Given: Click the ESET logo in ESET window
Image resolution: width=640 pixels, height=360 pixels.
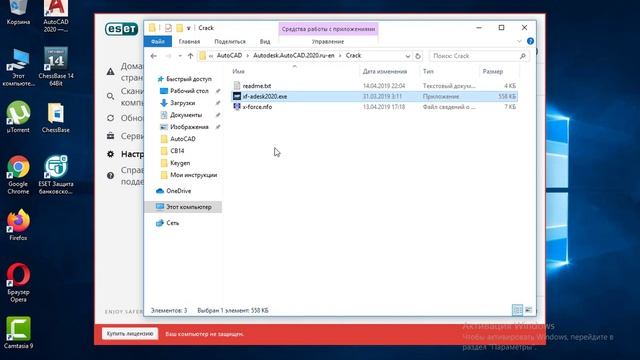Looking at the screenshot, I should click(122, 29).
